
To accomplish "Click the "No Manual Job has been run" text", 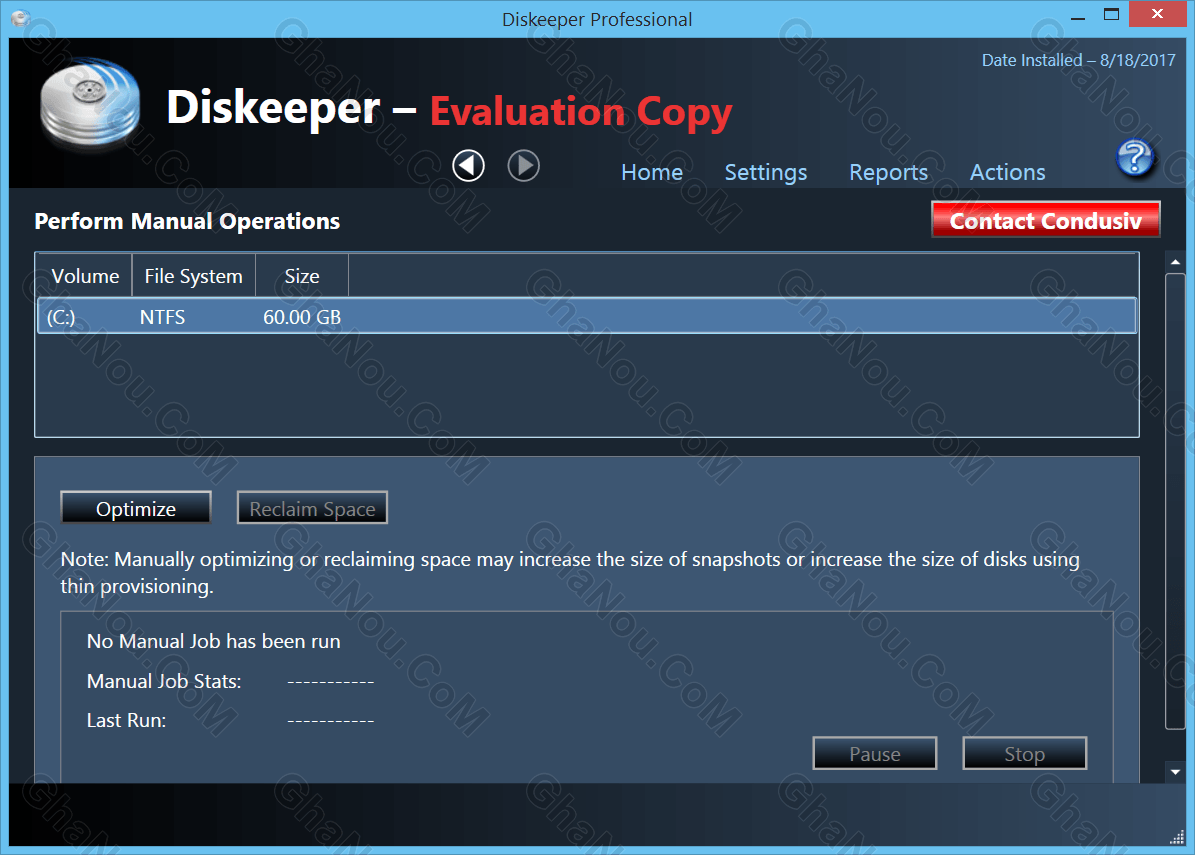I will [213, 641].
